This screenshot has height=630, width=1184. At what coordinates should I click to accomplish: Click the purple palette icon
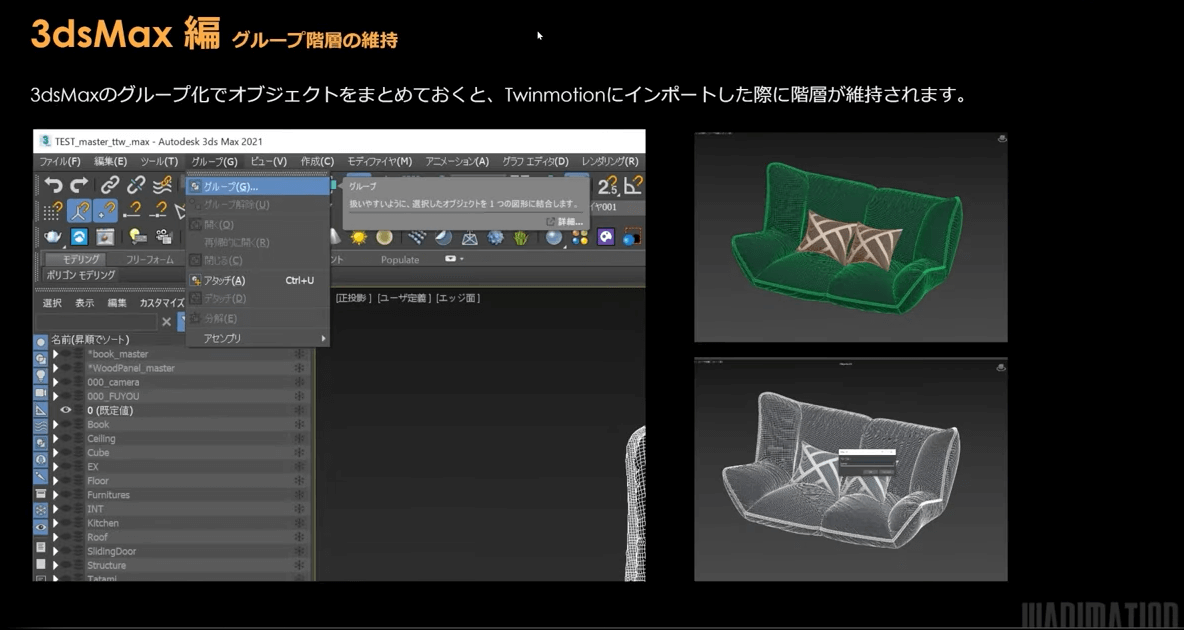click(x=606, y=238)
